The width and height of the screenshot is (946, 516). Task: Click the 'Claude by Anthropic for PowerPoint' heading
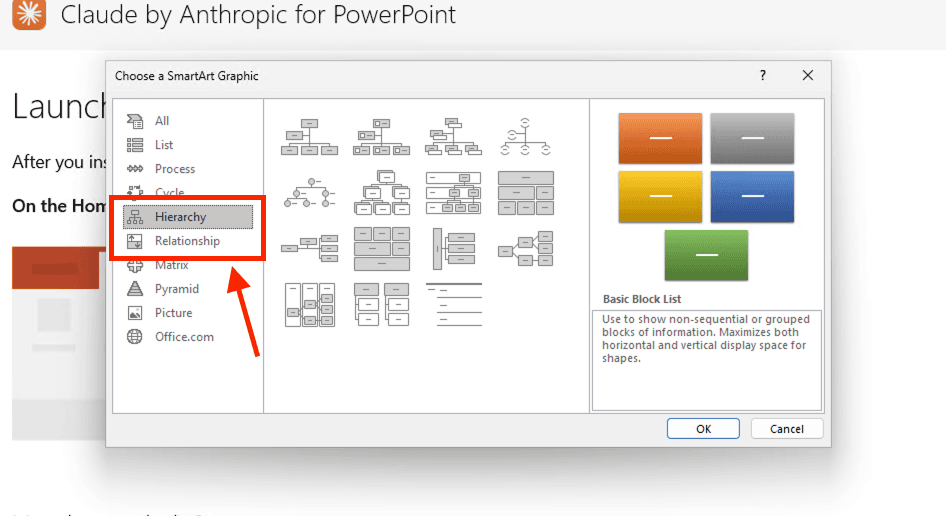pyautogui.click(x=258, y=14)
